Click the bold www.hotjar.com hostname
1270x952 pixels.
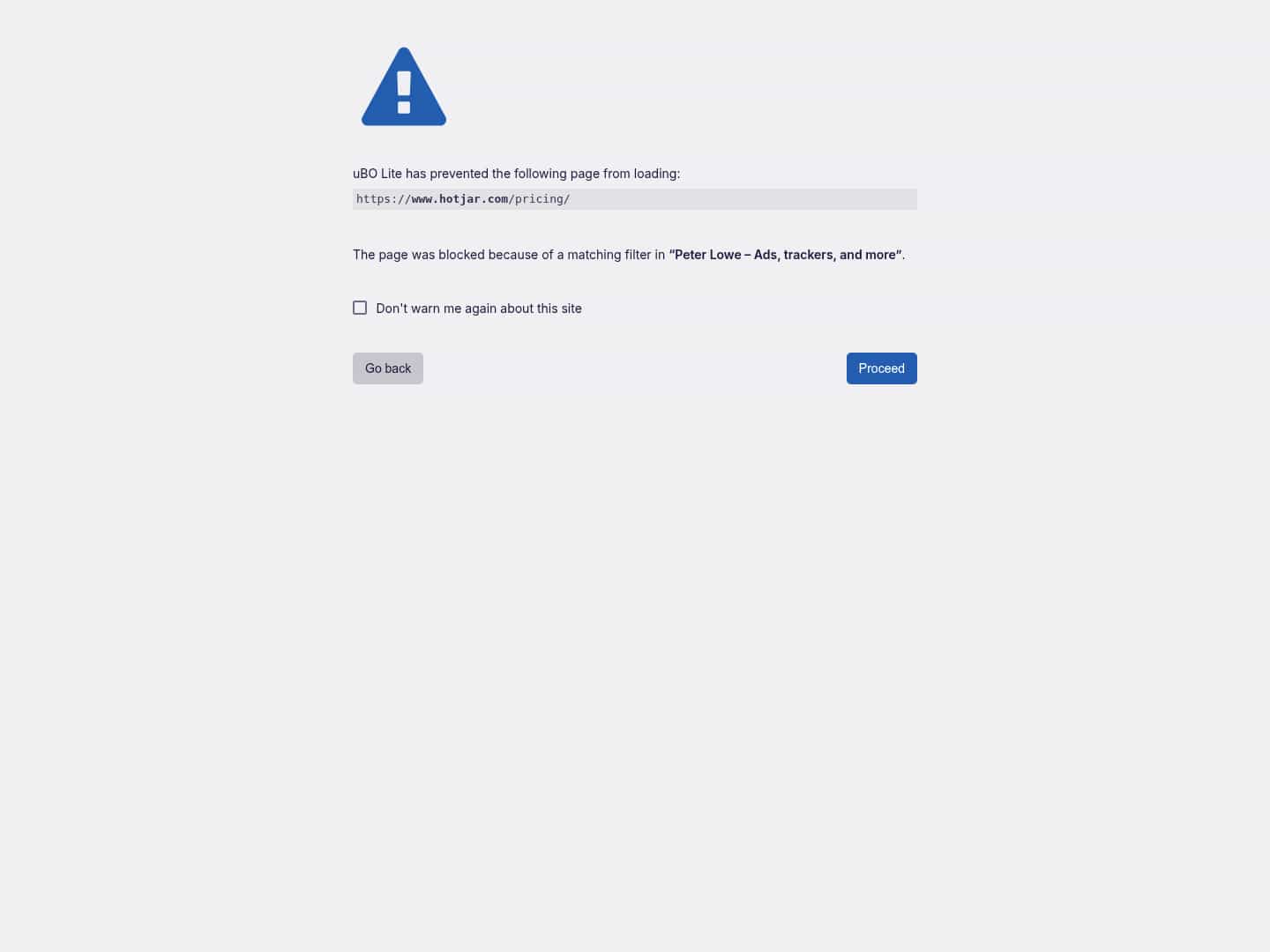(x=459, y=199)
